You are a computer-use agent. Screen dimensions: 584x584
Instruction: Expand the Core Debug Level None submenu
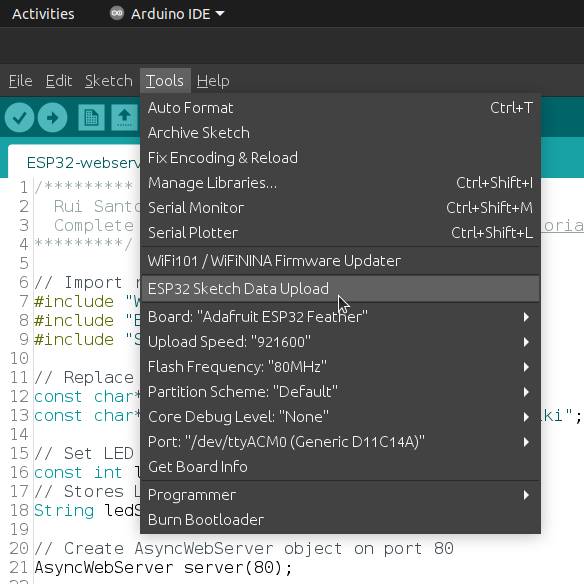point(340,417)
